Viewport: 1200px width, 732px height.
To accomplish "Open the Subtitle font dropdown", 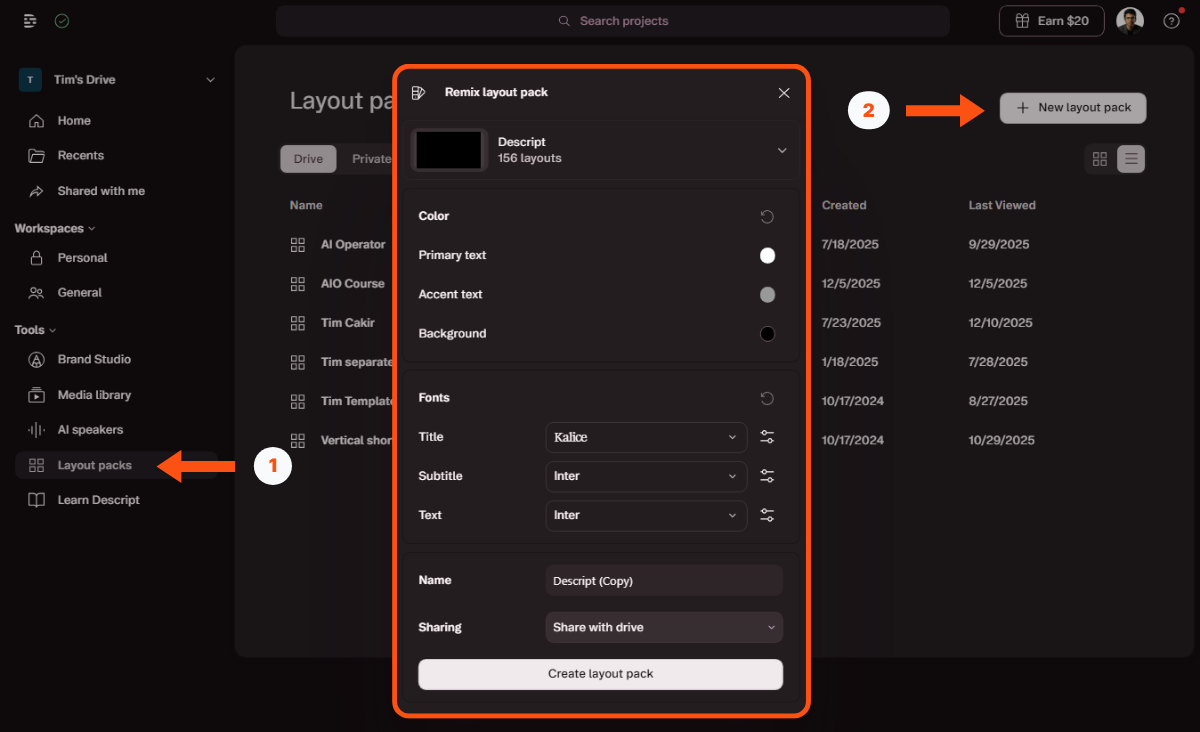I will coord(646,476).
